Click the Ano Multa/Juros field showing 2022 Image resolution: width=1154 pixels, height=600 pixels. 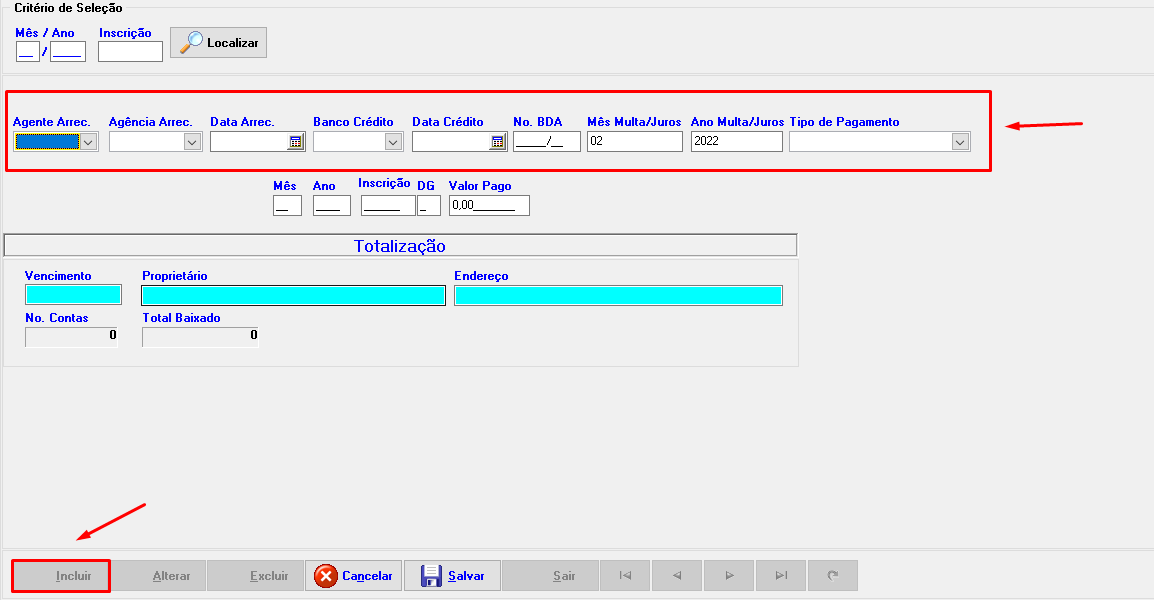[736, 142]
